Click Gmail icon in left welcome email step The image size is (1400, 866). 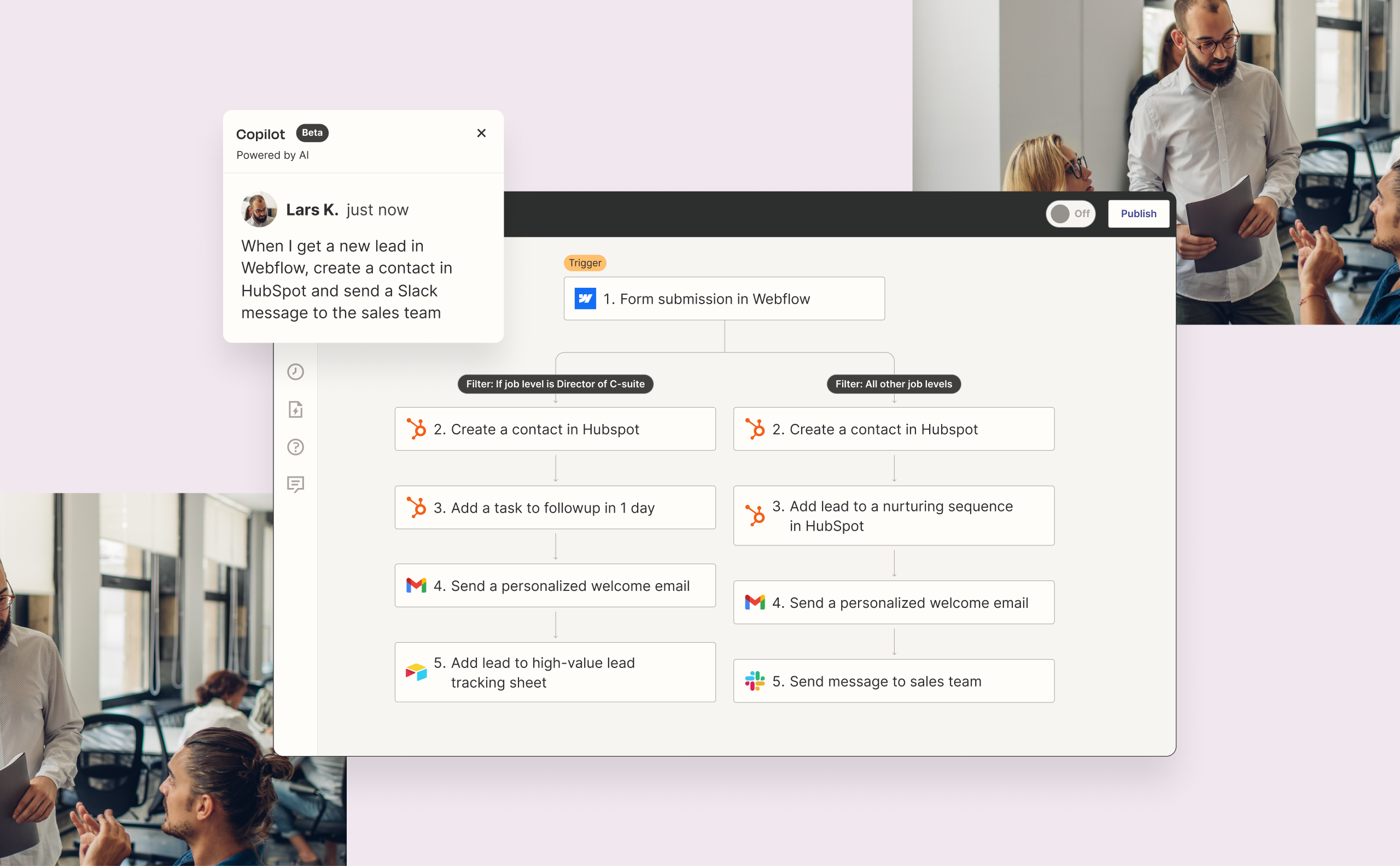[416, 585]
